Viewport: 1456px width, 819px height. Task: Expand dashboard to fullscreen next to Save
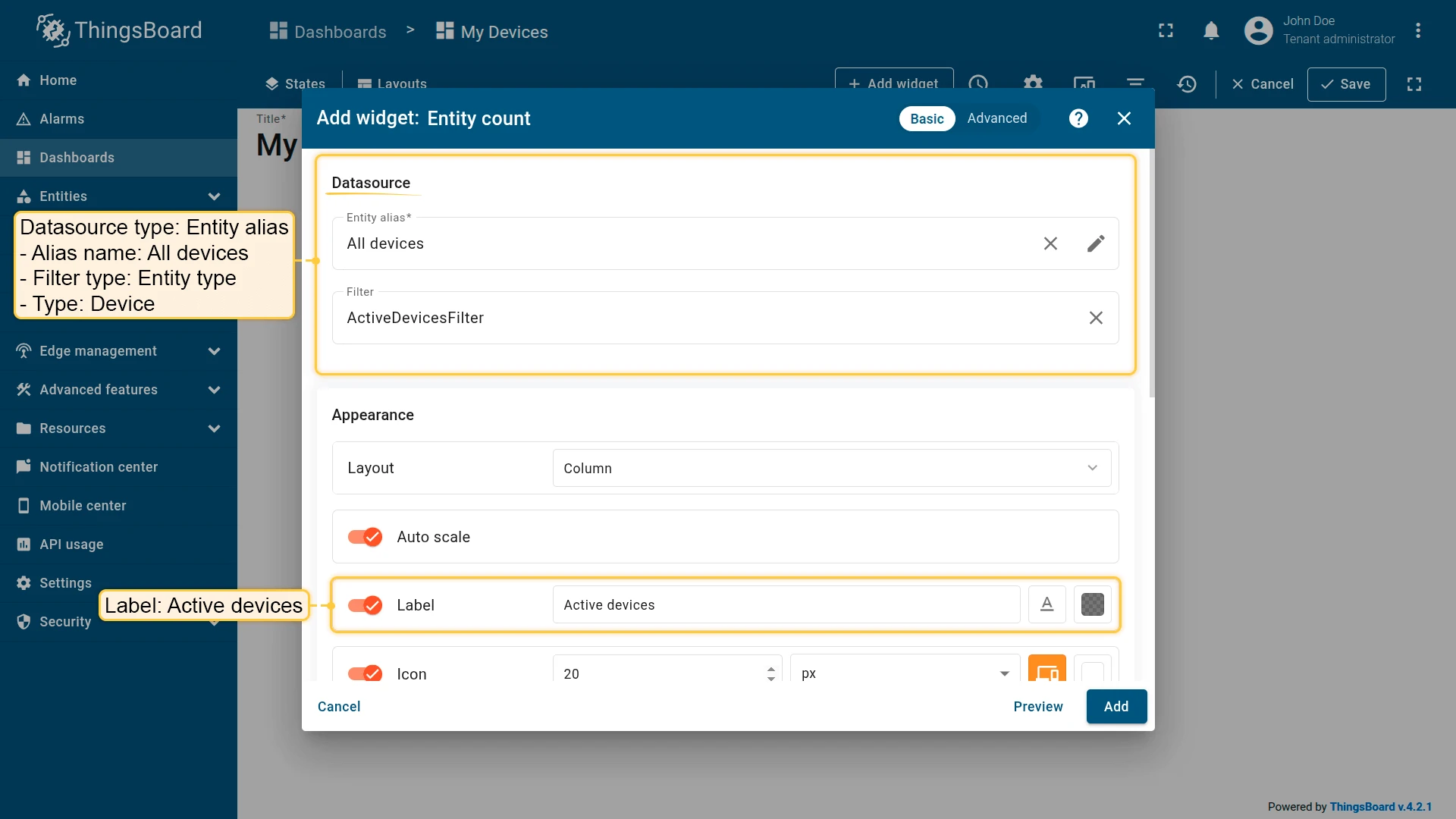pyautogui.click(x=1414, y=84)
